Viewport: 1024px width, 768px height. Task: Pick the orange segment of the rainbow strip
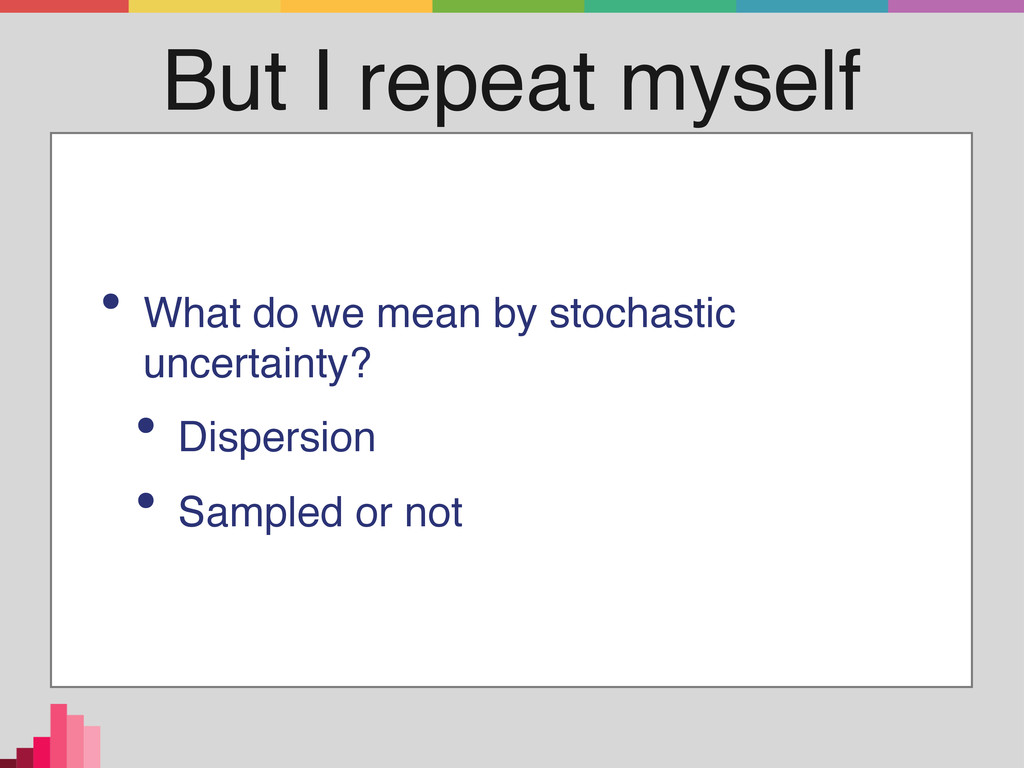click(357, 6)
